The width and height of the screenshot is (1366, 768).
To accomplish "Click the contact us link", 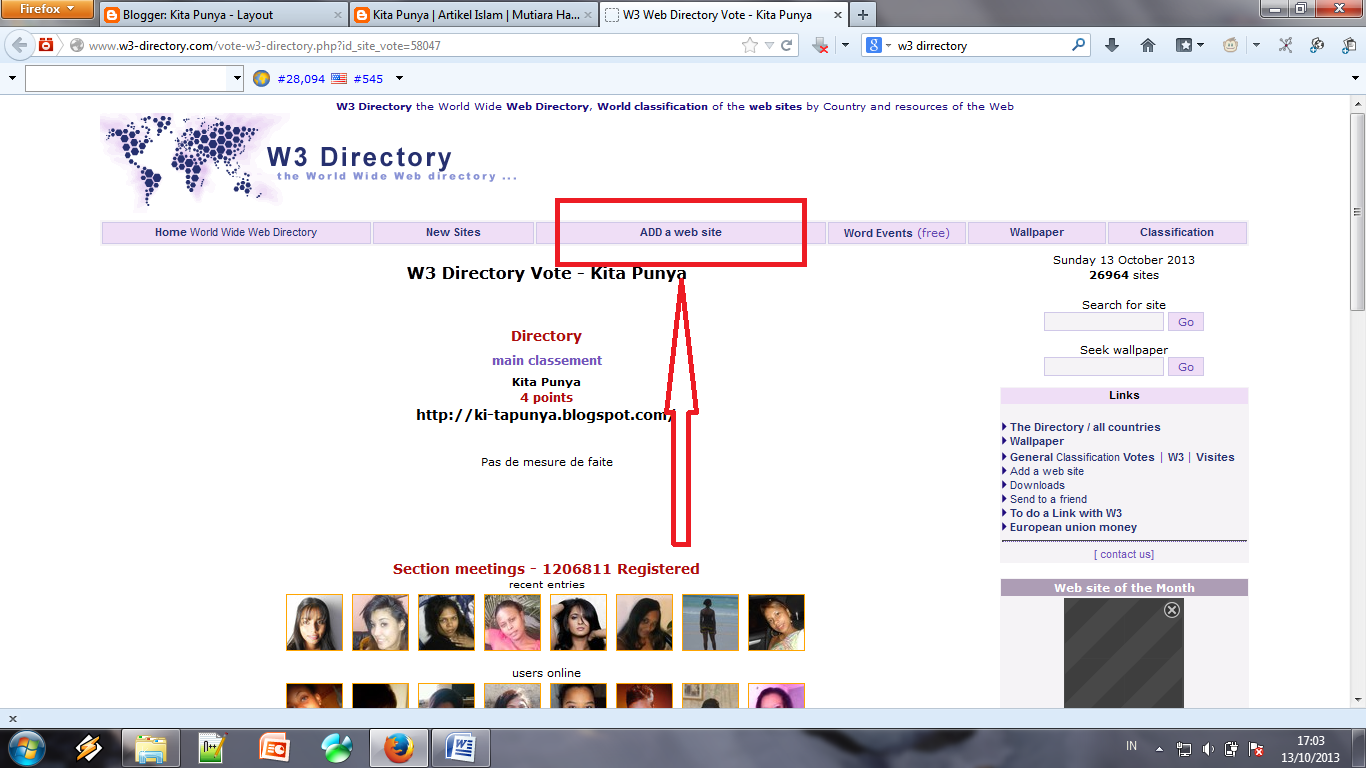I will coord(1124,554).
